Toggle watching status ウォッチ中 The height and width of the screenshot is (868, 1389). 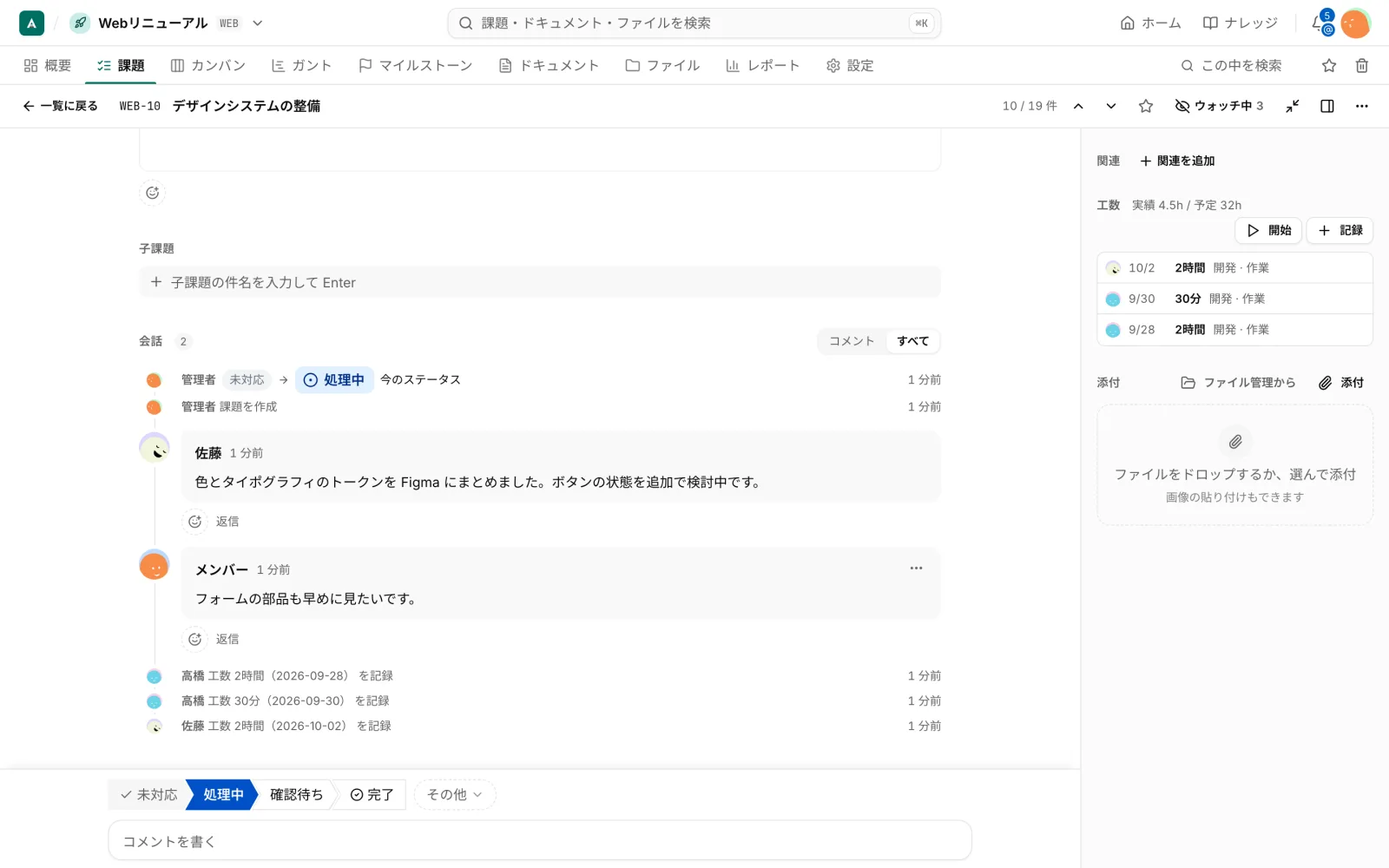click(1219, 106)
